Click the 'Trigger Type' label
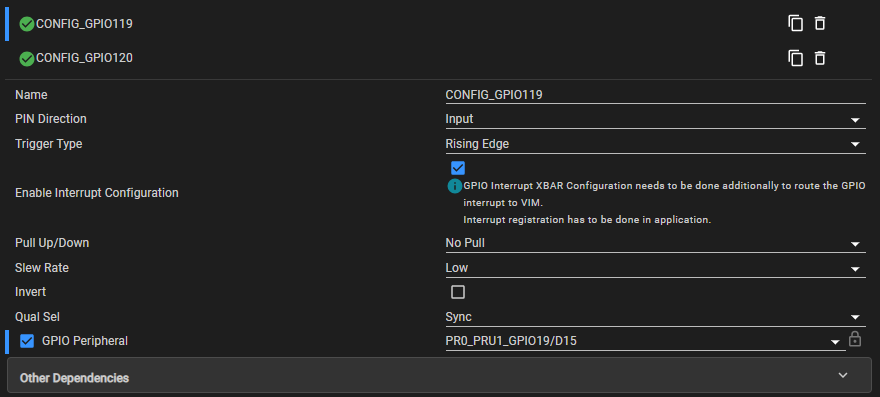880x397 pixels. pos(49,144)
